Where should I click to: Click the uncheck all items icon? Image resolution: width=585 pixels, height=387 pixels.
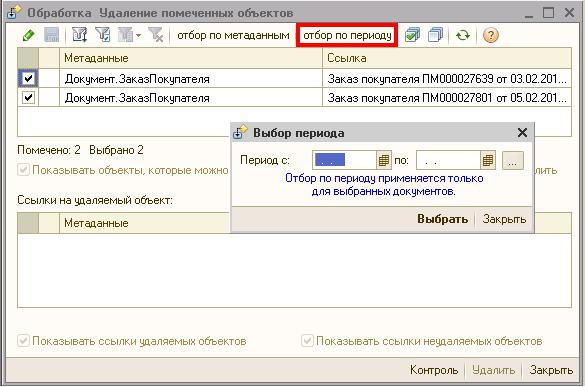(435, 35)
